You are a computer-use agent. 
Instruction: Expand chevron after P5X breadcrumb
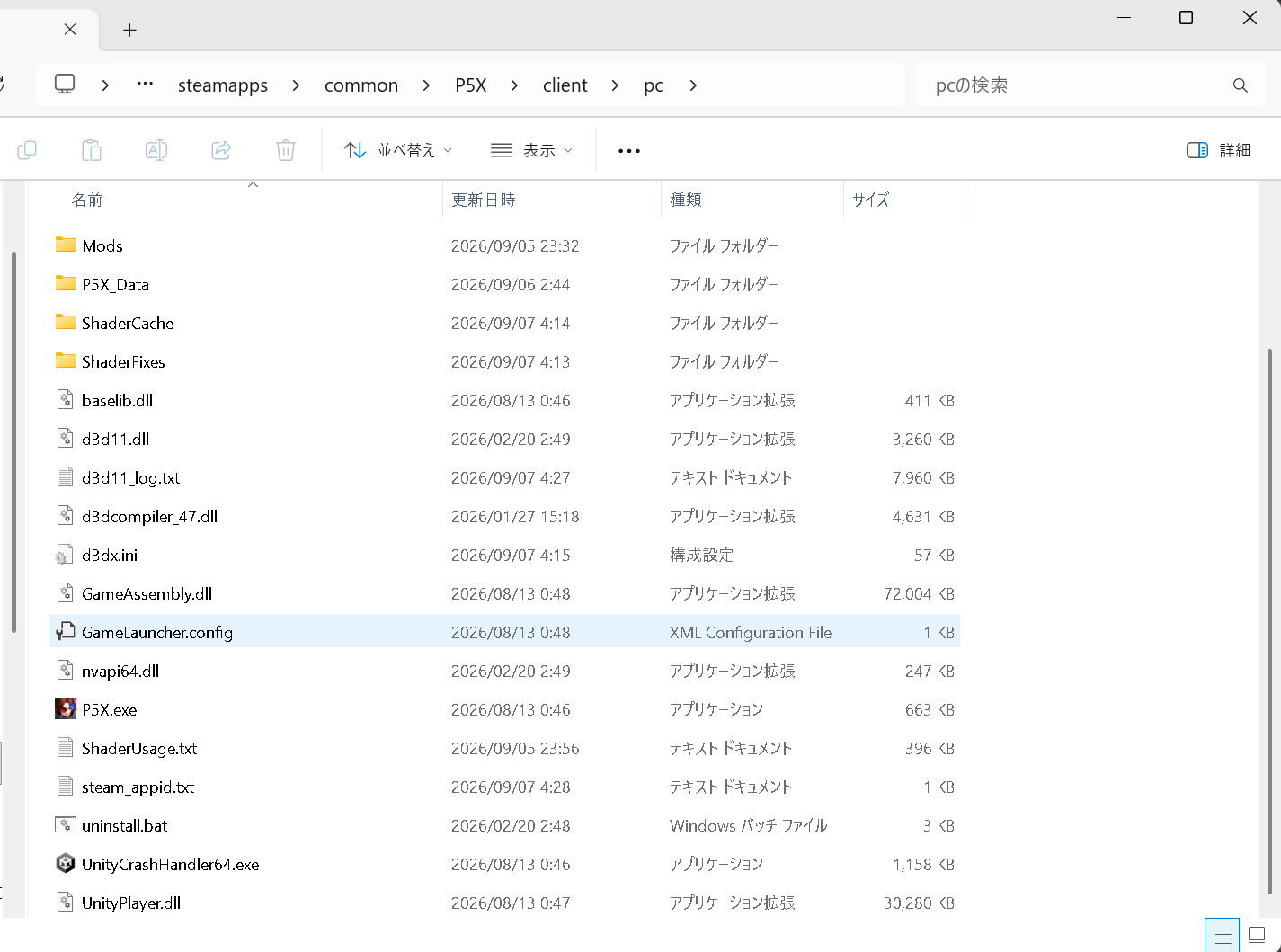(x=514, y=85)
